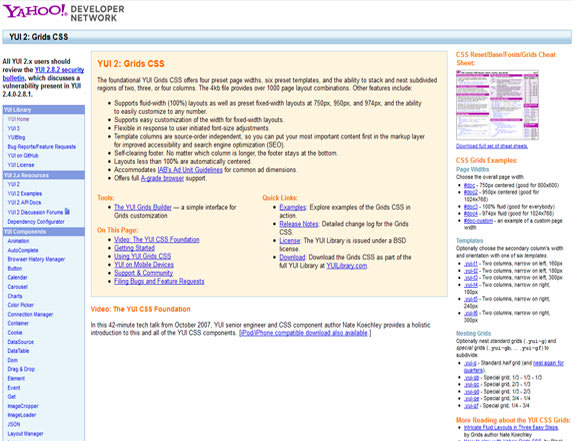The image size is (574, 441).
Task: Open Carousel component link
Action: tap(18, 287)
